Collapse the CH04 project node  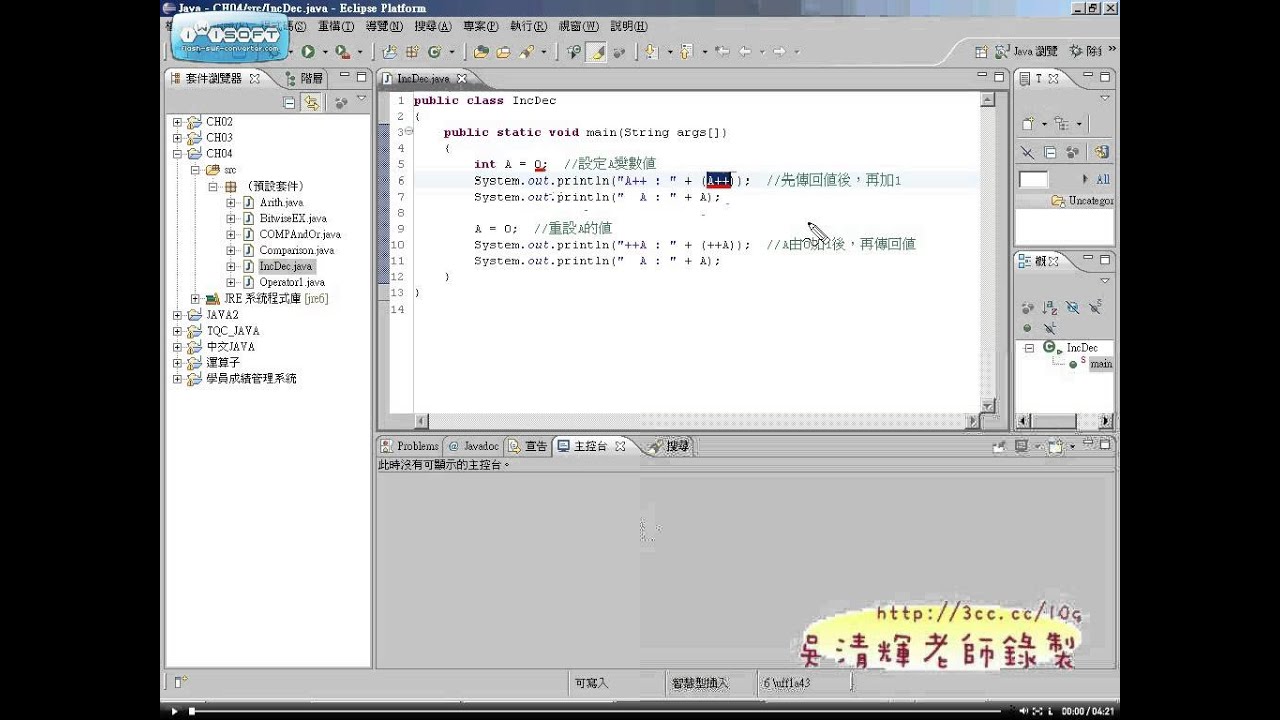pos(177,154)
